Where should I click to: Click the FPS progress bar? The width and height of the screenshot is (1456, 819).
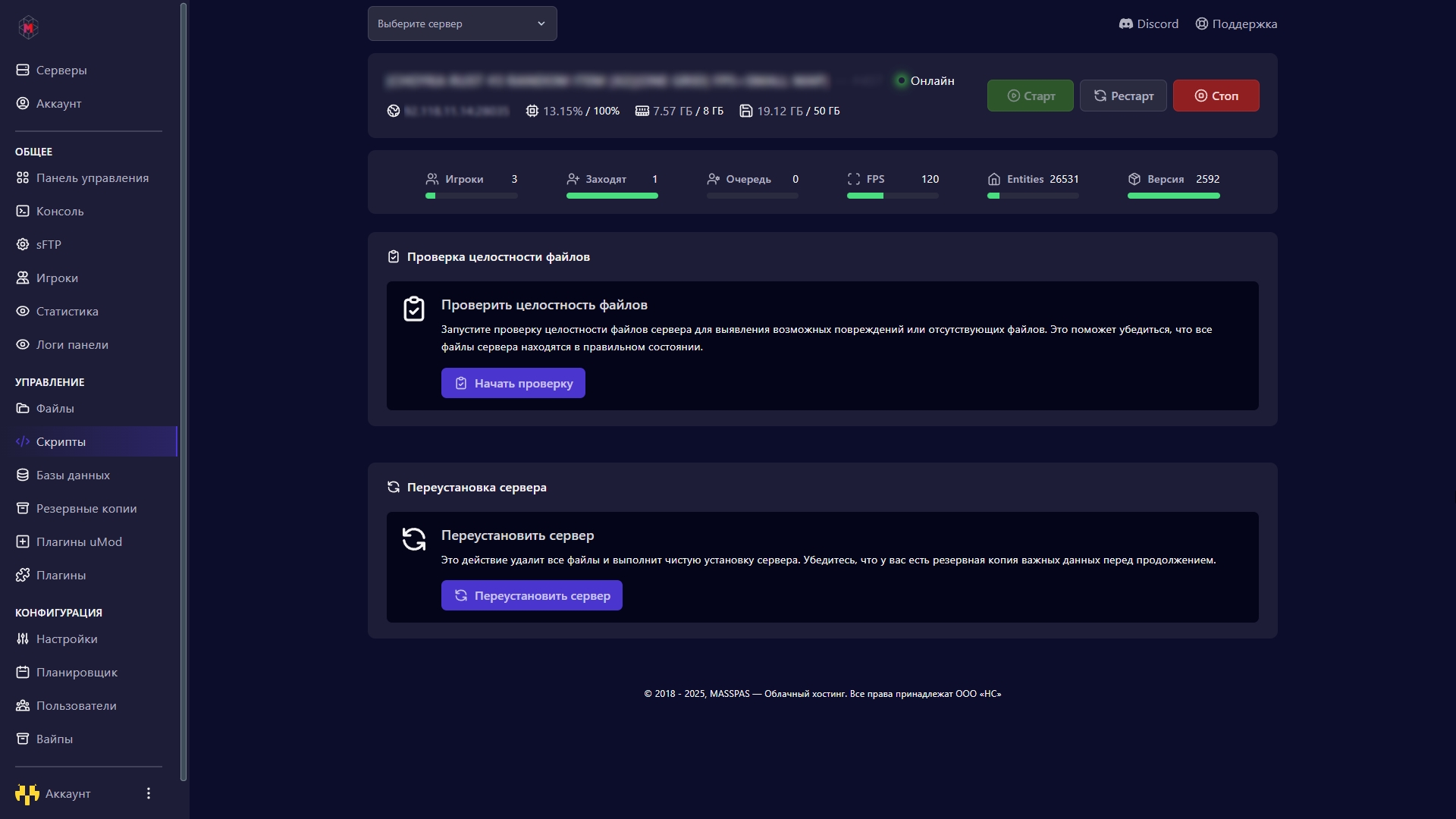click(x=893, y=196)
